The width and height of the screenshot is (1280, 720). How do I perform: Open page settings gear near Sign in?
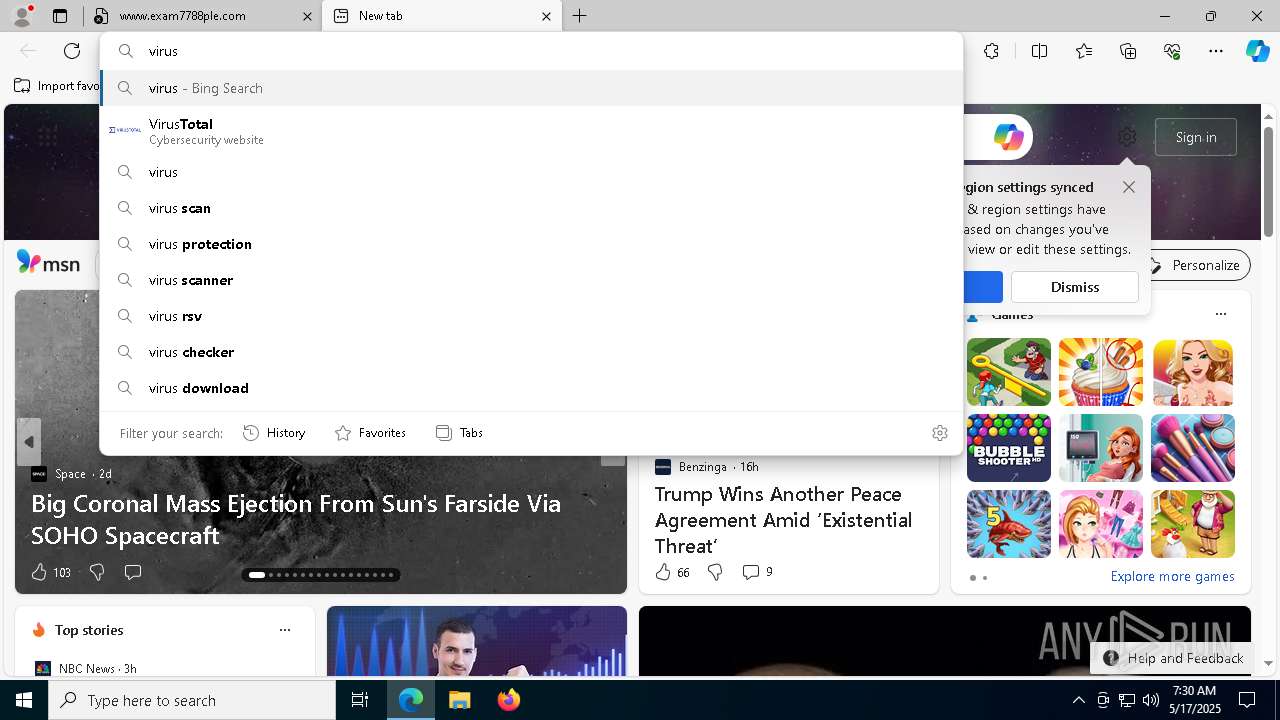point(1127,137)
